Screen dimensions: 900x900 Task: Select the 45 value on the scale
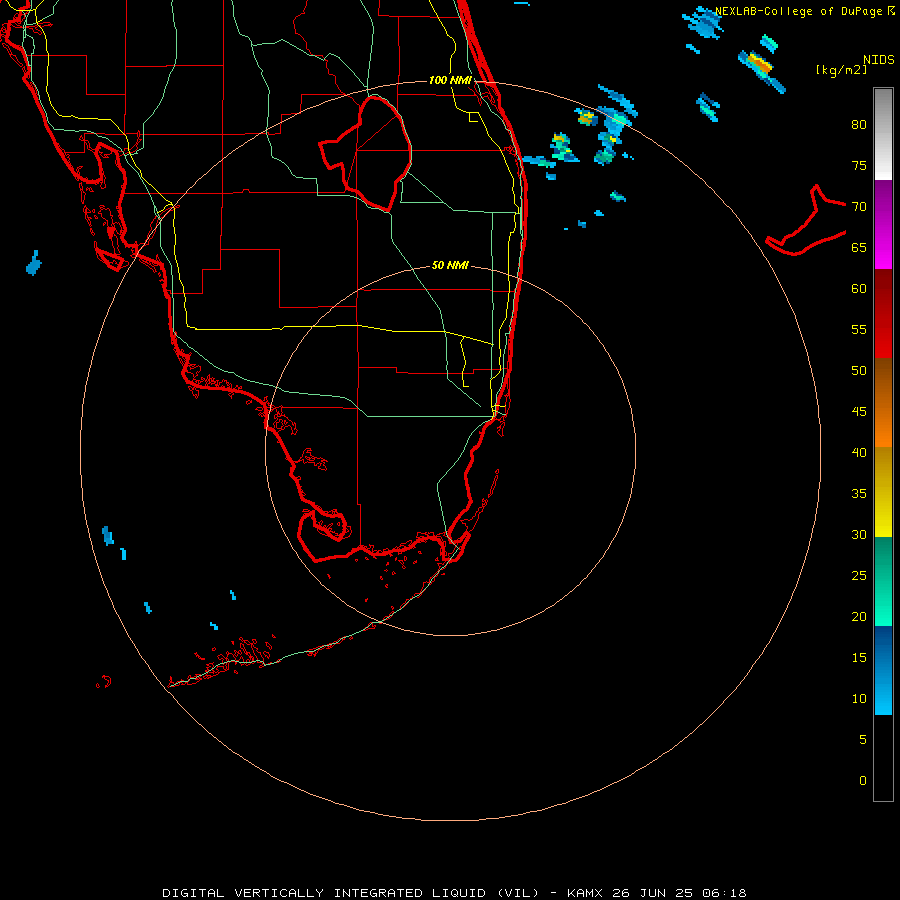tap(859, 412)
